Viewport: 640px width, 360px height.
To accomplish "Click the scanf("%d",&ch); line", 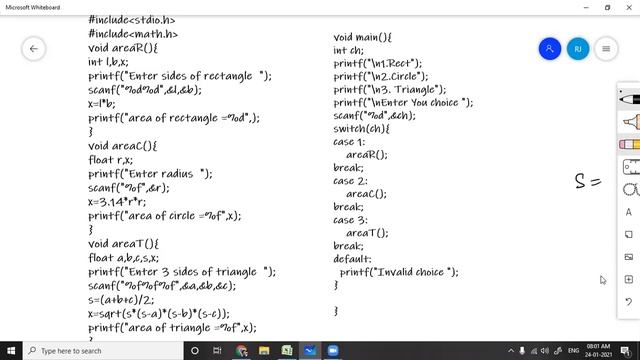I will click(374, 116).
